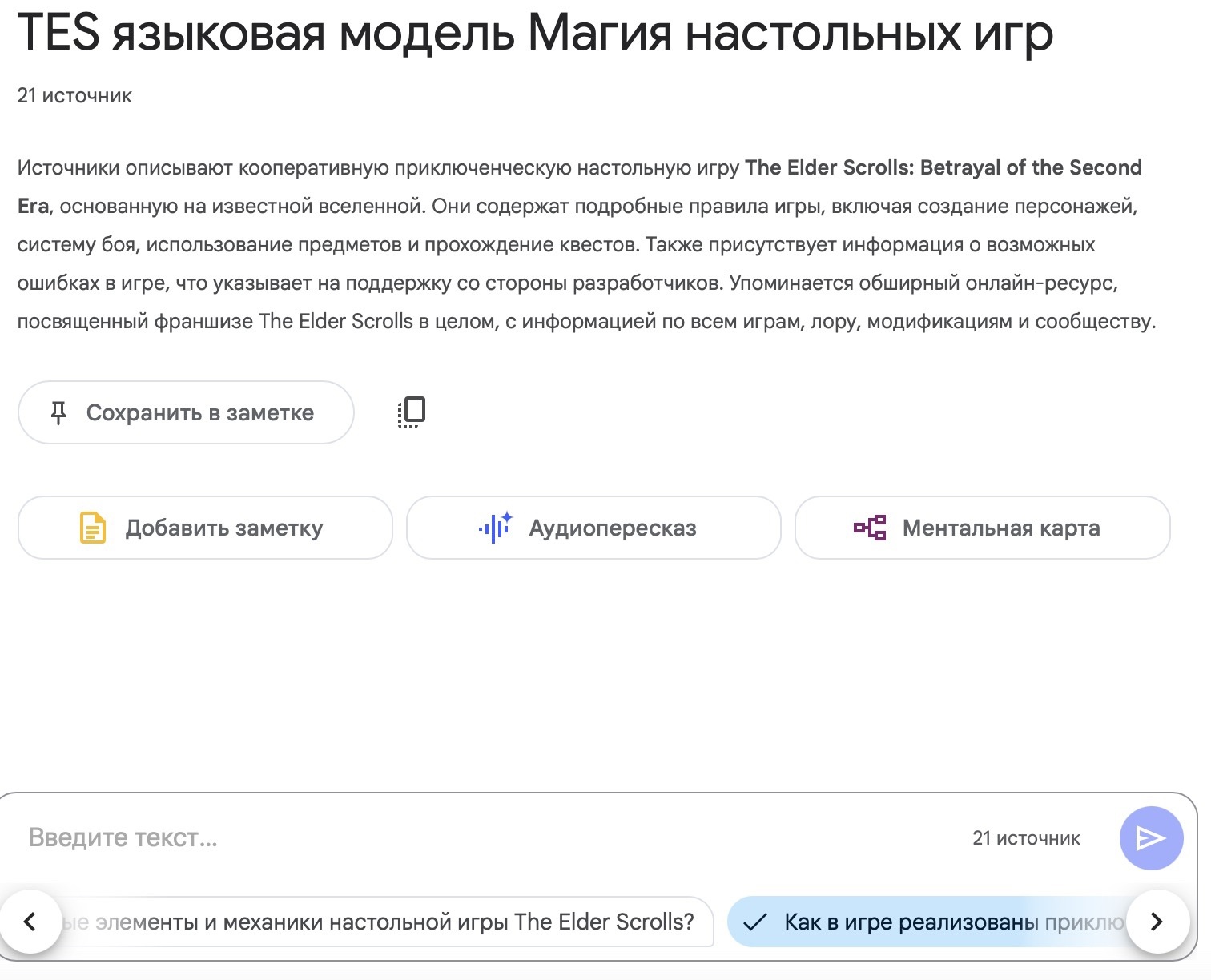Screen dimensions: 1211x980
Task: Click the pin icon in Сохранить в заметке
Action: [58, 413]
